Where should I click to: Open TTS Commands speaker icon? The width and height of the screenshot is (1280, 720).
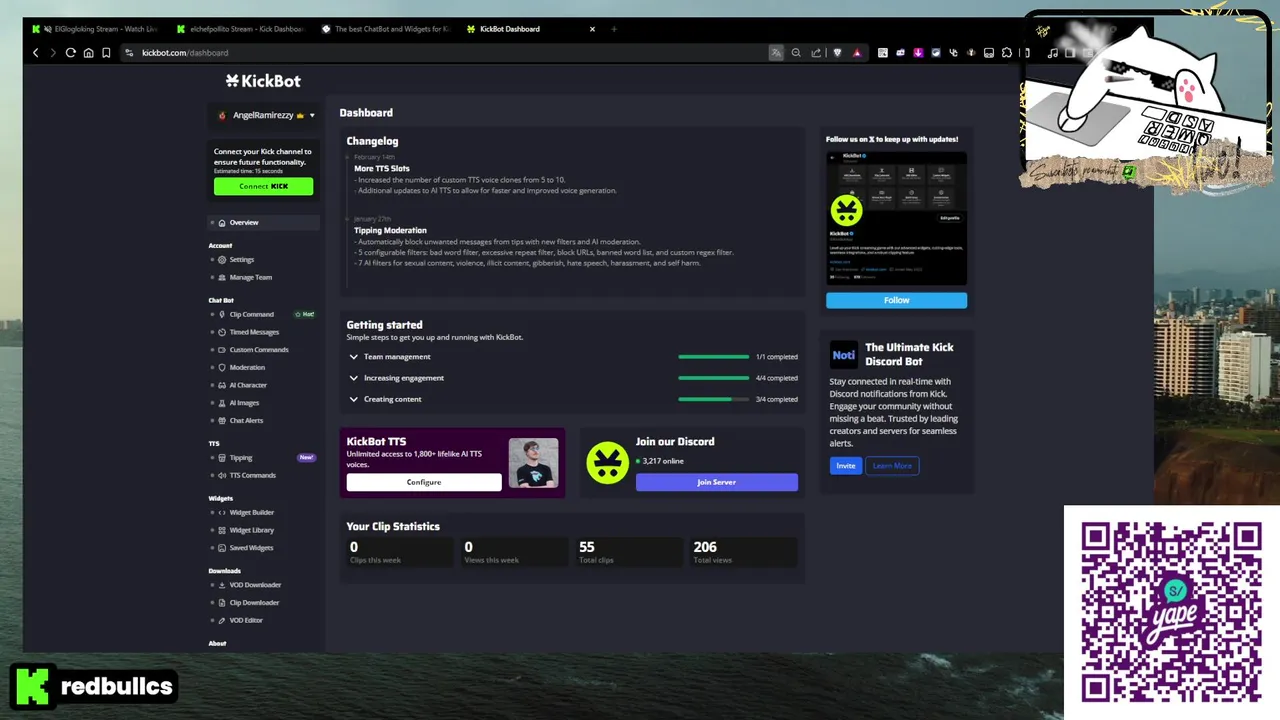222,475
